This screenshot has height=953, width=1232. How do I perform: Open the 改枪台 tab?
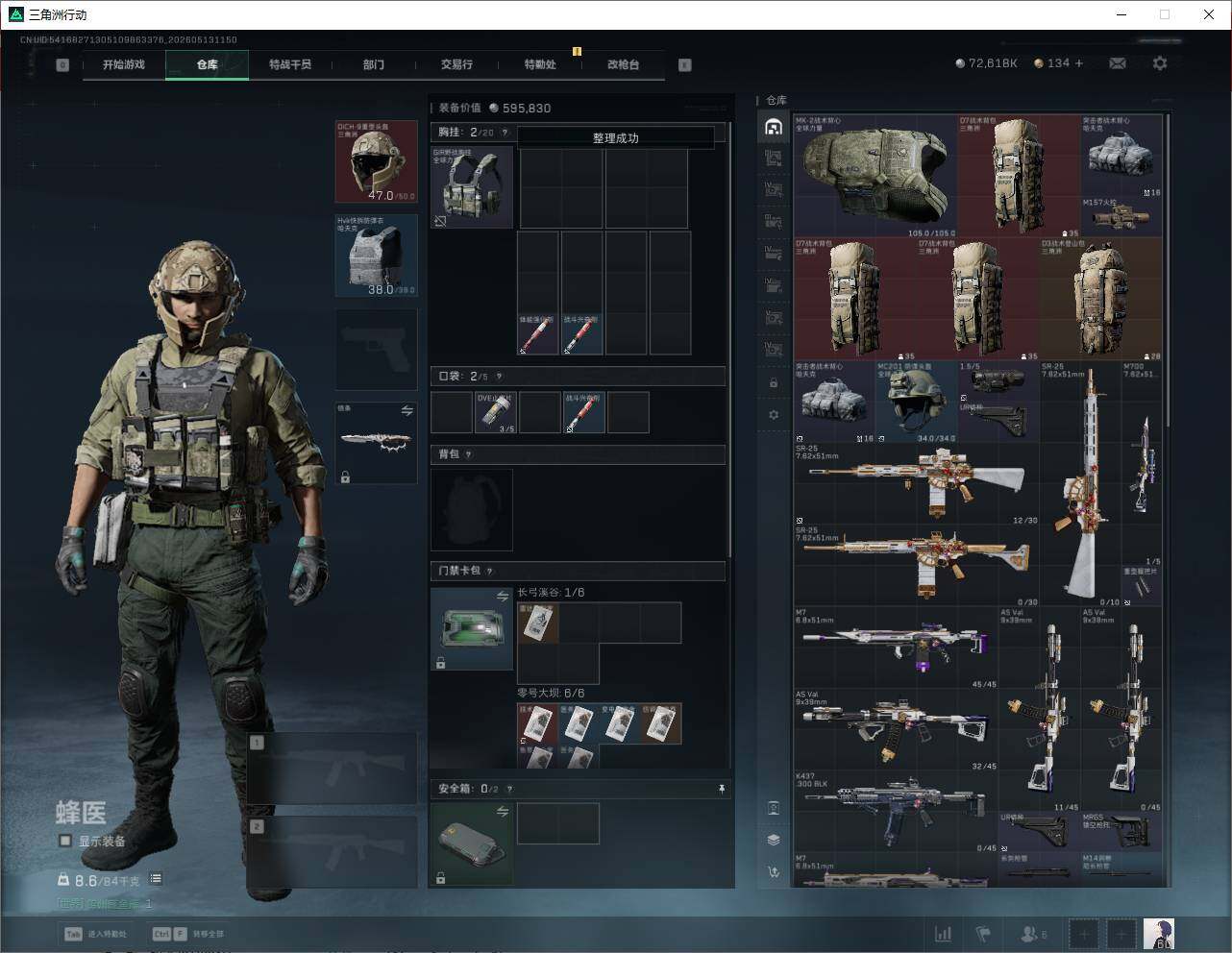pos(623,64)
